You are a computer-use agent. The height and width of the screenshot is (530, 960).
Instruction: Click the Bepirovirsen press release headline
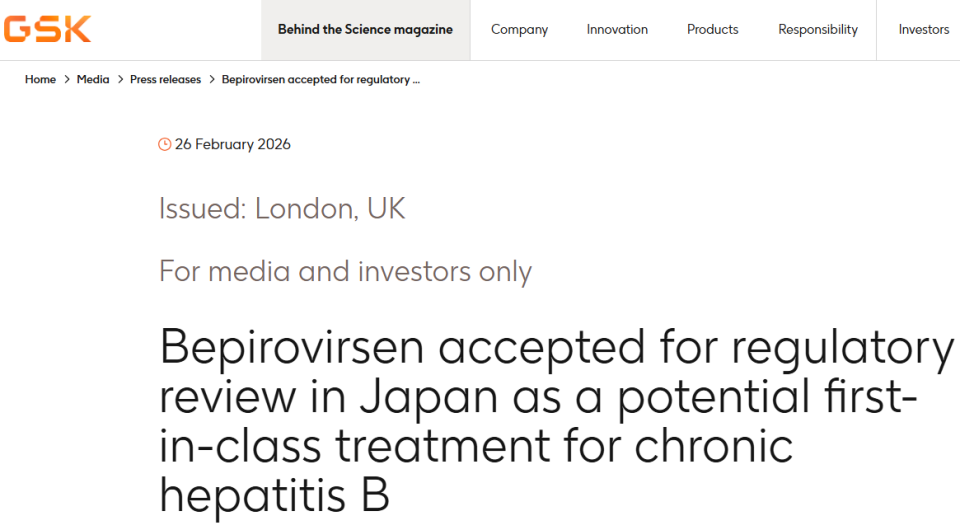tap(556, 421)
